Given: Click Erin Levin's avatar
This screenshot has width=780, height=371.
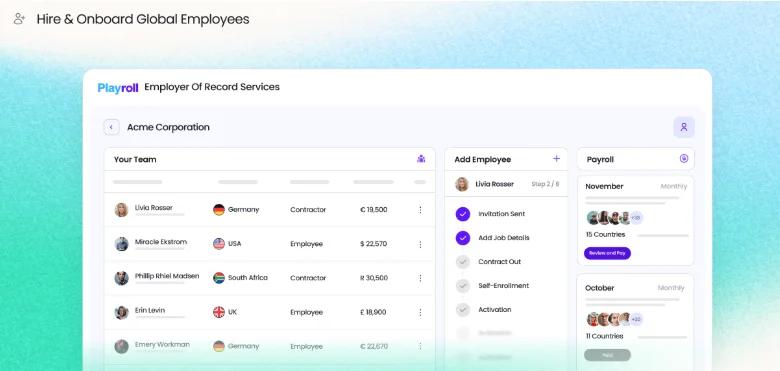Looking at the screenshot, I should click(x=121, y=312).
